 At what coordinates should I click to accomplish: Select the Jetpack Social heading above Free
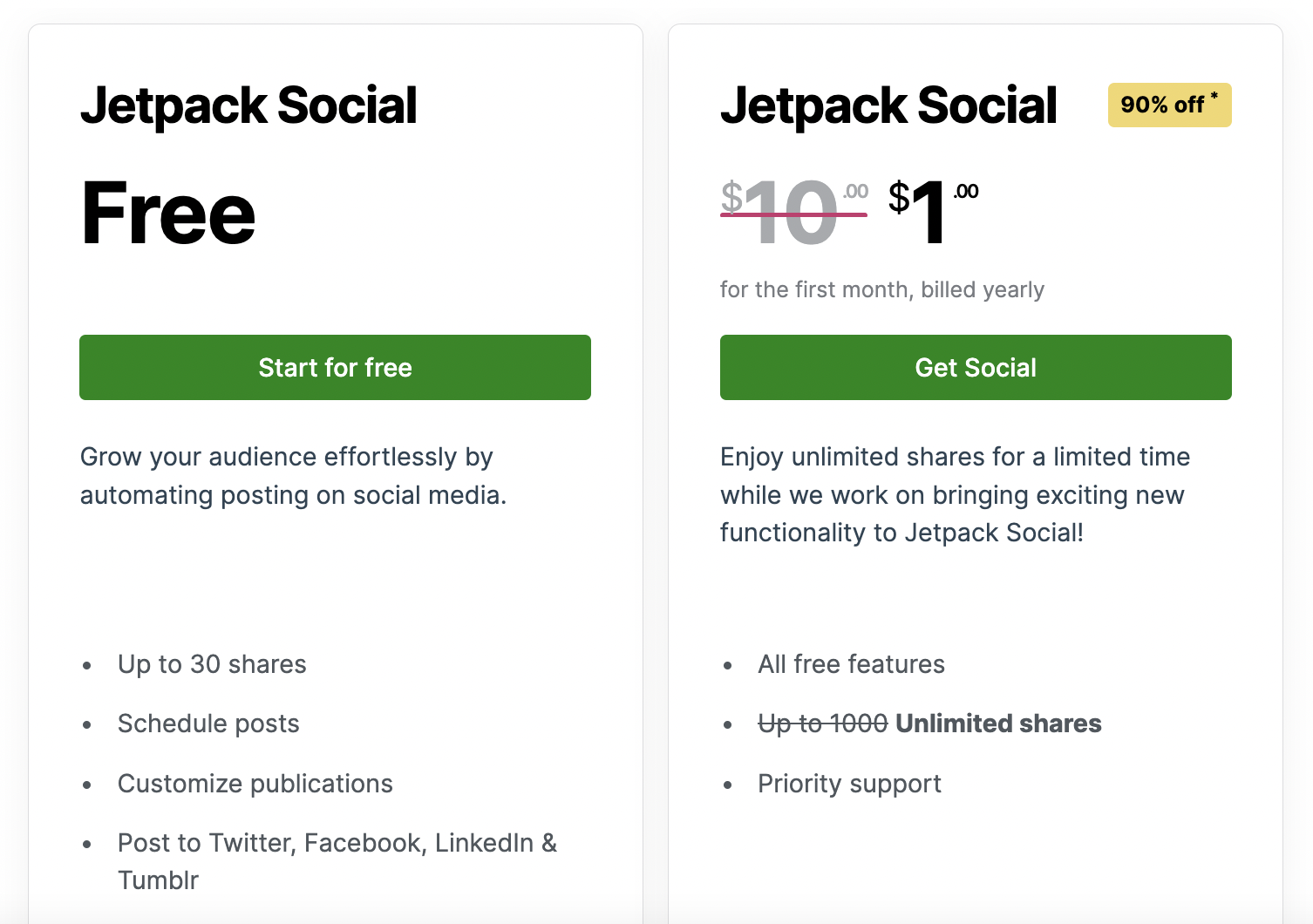pos(248,105)
